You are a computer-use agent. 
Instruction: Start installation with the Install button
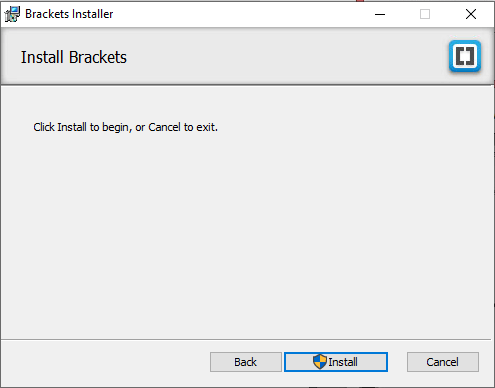(x=336, y=362)
